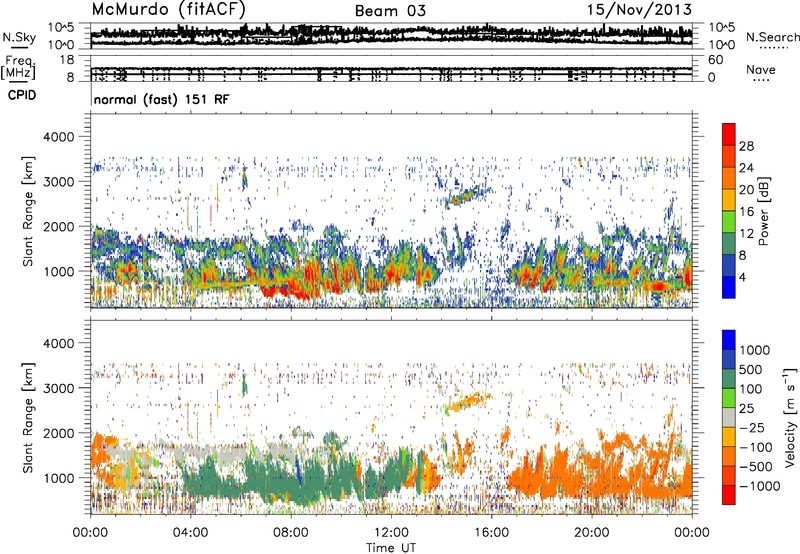Click the 'Slant Range [km]' label of the power panel
The image size is (800, 554).
pyautogui.click(x=28, y=211)
